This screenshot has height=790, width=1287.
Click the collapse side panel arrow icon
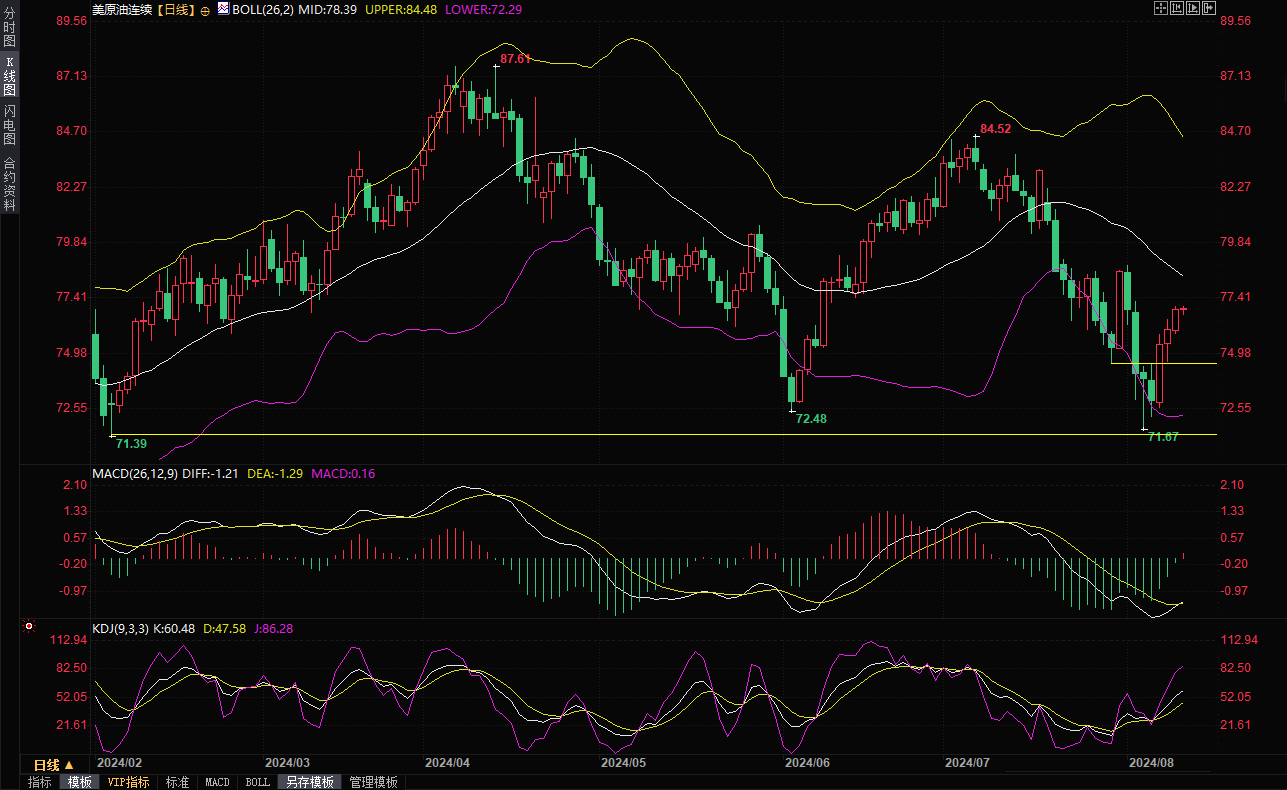[1209, 9]
